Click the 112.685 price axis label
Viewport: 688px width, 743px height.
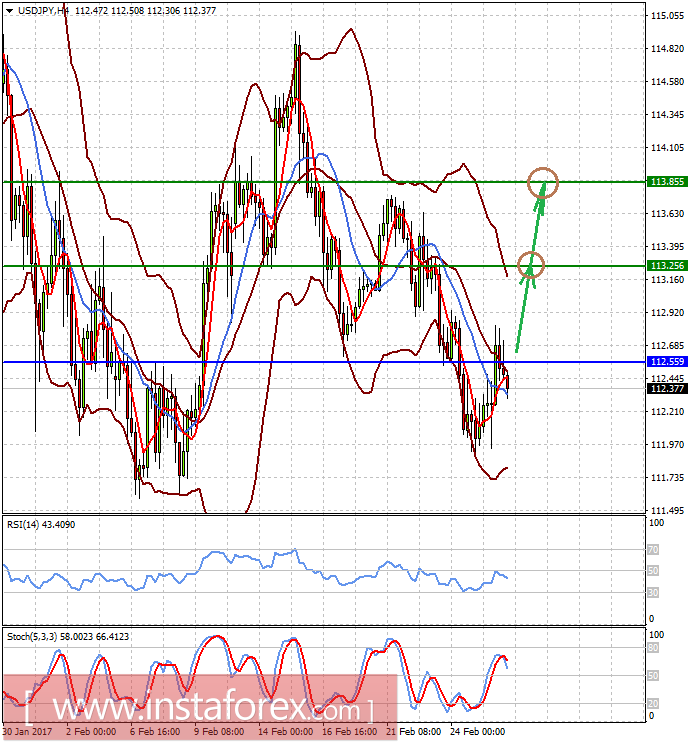click(668, 346)
